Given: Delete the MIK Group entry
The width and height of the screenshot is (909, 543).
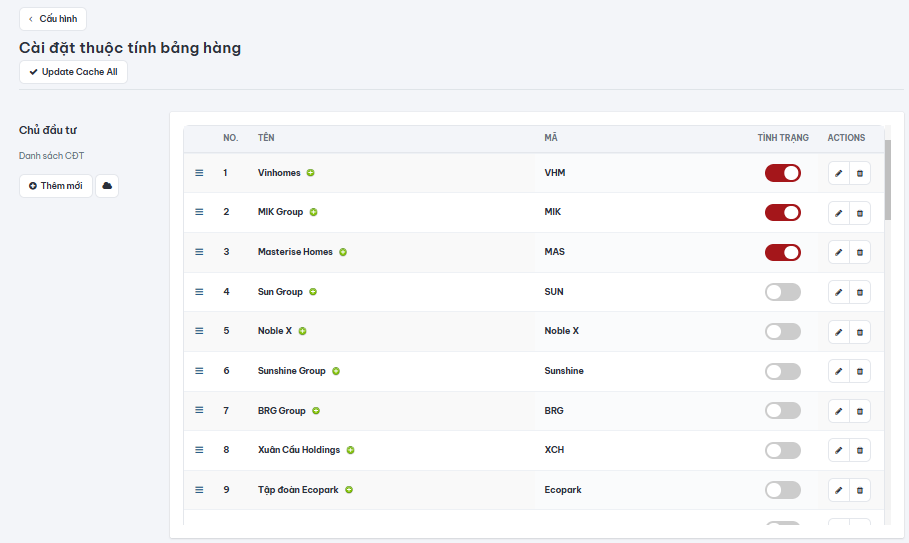Looking at the screenshot, I should click(860, 213).
